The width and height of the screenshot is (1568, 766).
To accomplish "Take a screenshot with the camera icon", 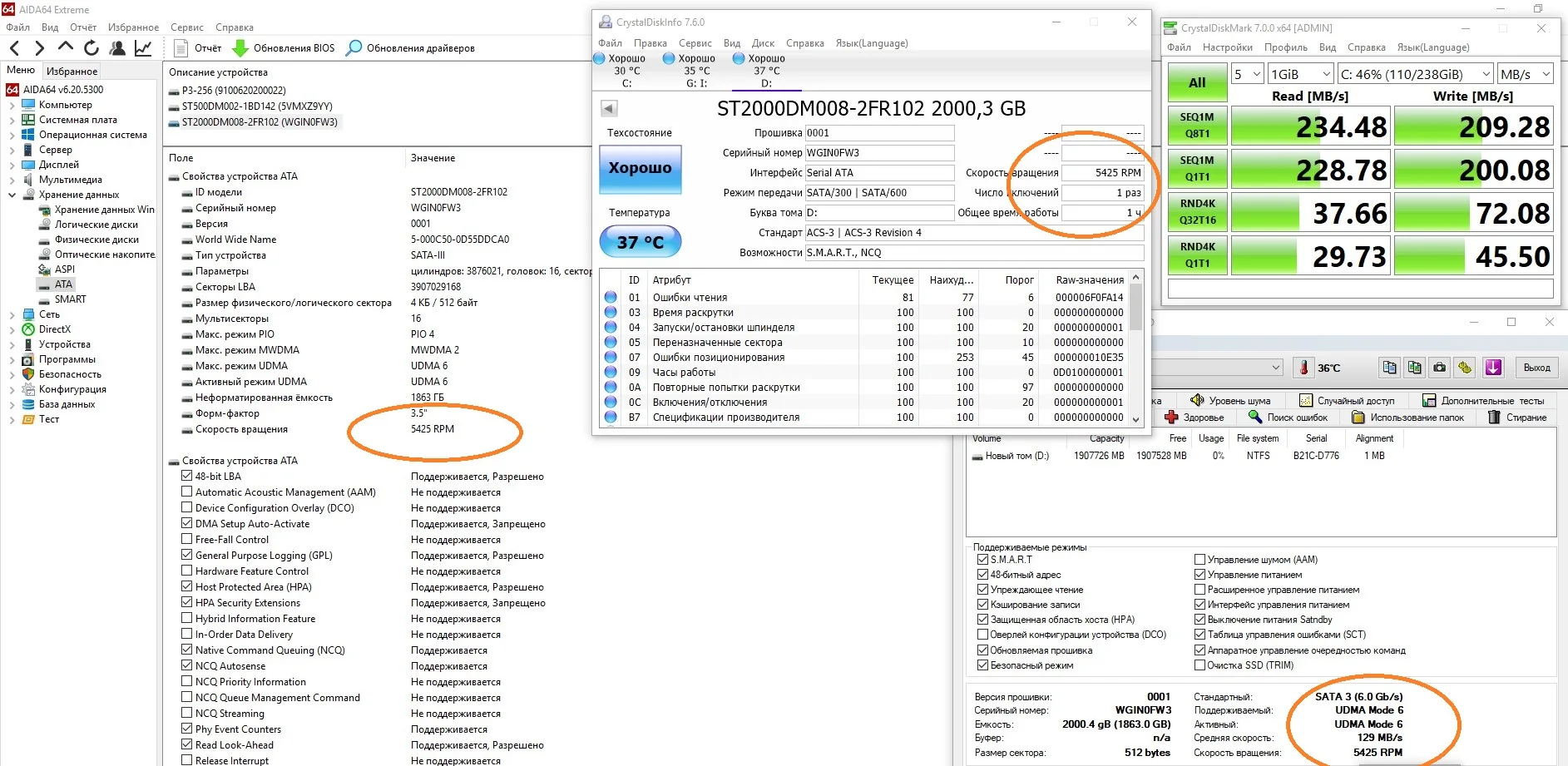I will (1440, 368).
